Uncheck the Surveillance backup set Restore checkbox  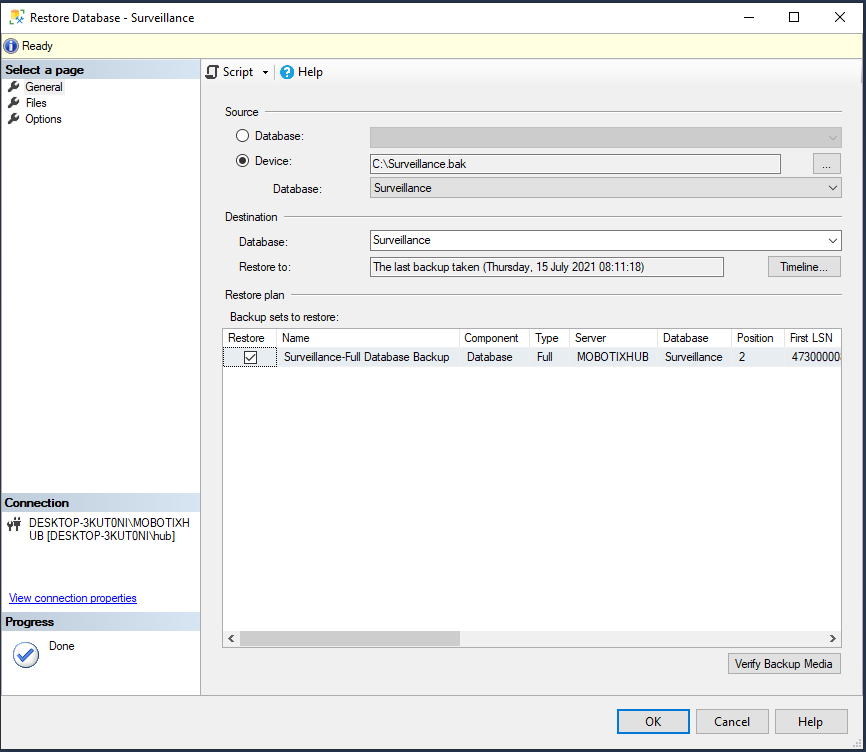(x=250, y=357)
